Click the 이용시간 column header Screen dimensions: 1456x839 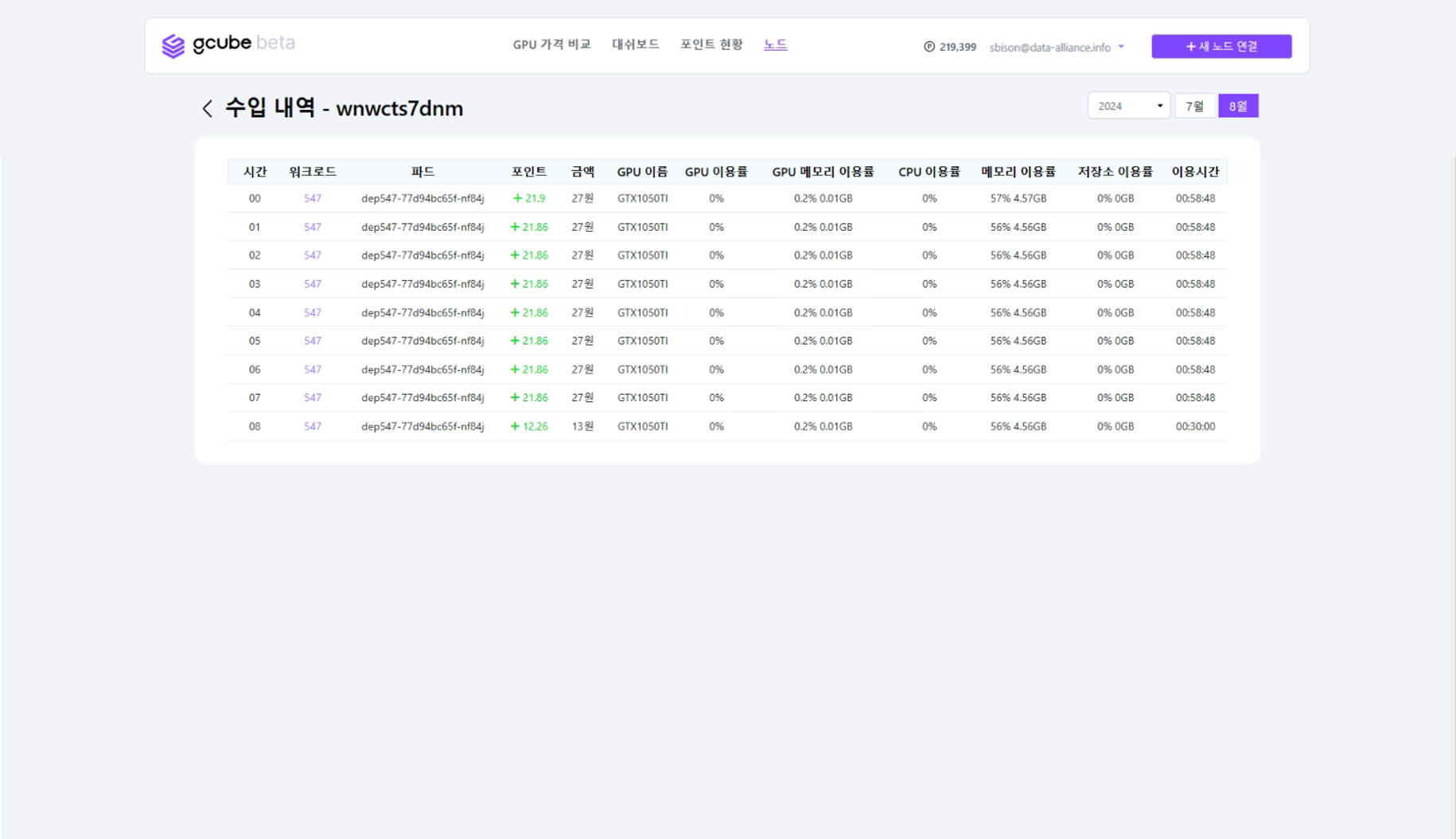pos(1195,172)
